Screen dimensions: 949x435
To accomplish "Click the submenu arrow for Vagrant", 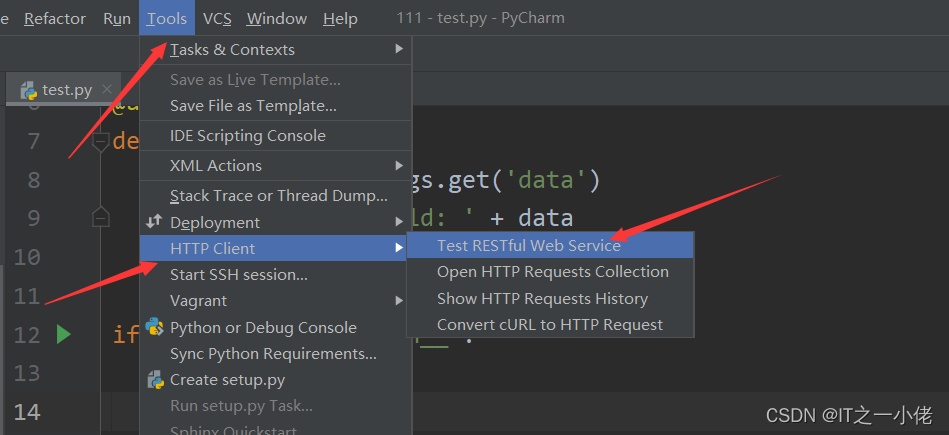I will click(399, 300).
